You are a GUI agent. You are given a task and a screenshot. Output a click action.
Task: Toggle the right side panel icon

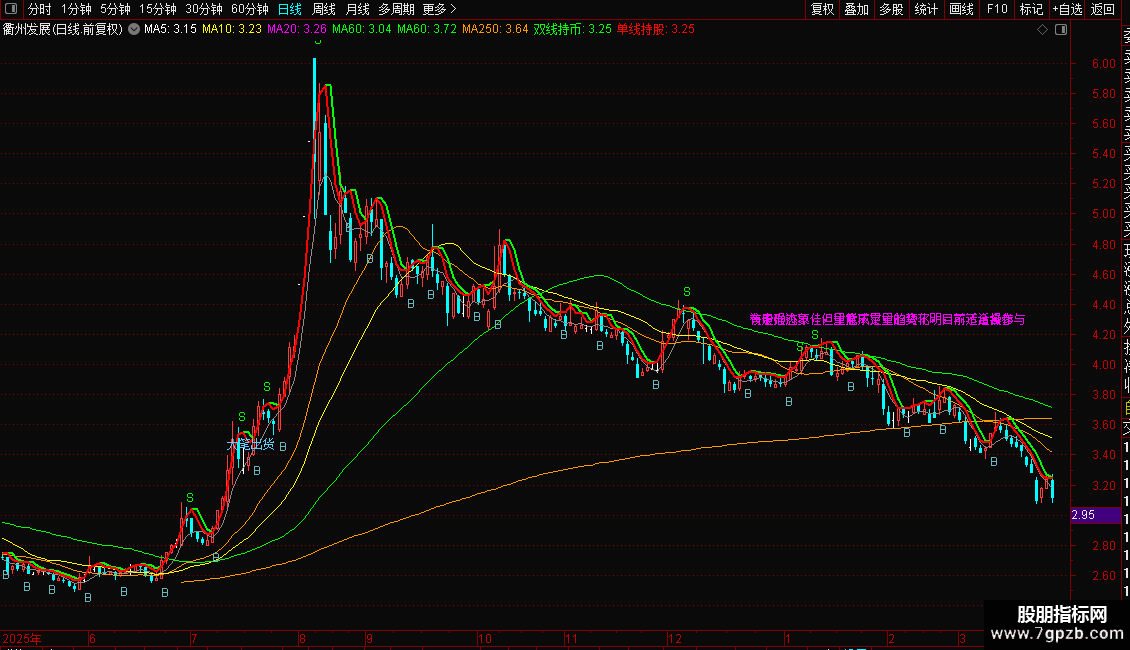1061,30
